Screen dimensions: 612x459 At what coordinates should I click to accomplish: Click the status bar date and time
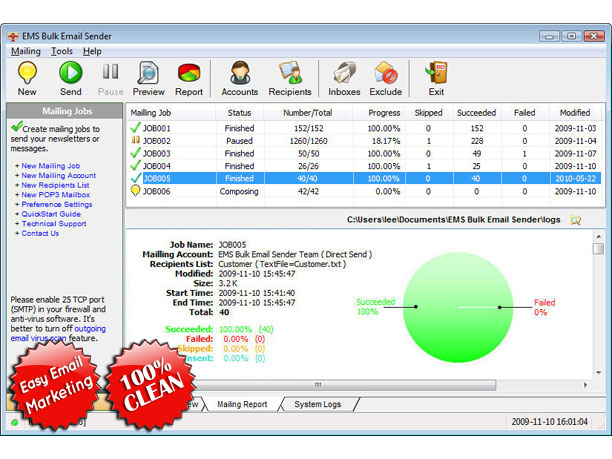click(550, 422)
